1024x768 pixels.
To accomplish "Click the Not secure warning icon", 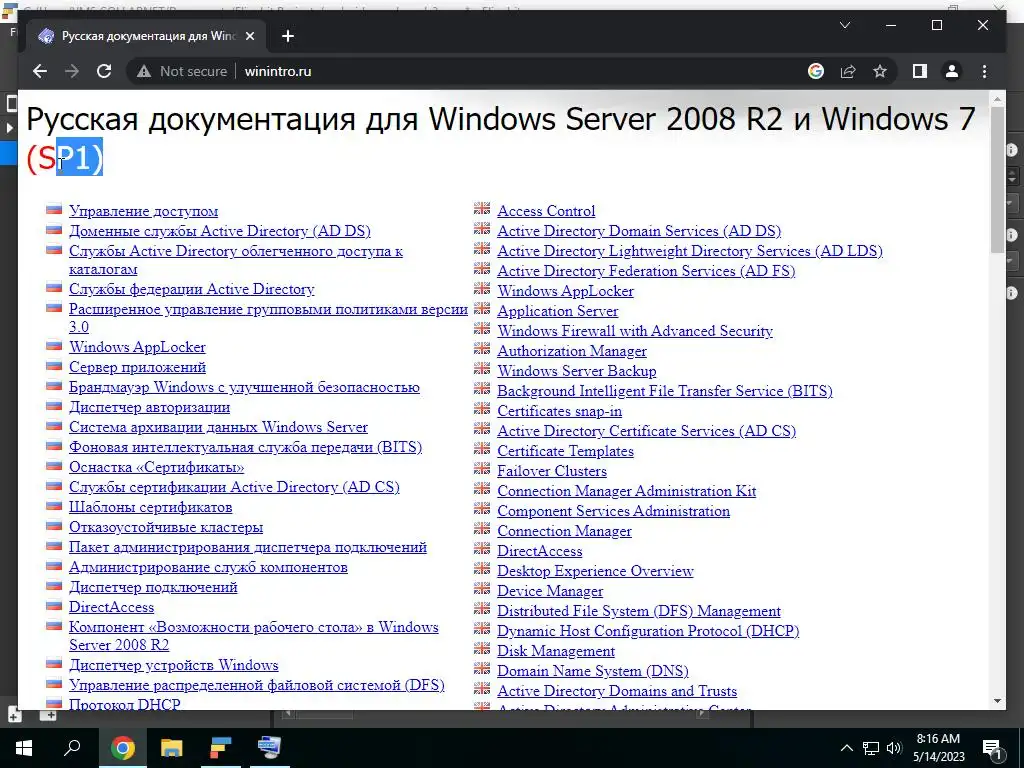I will (144, 72).
